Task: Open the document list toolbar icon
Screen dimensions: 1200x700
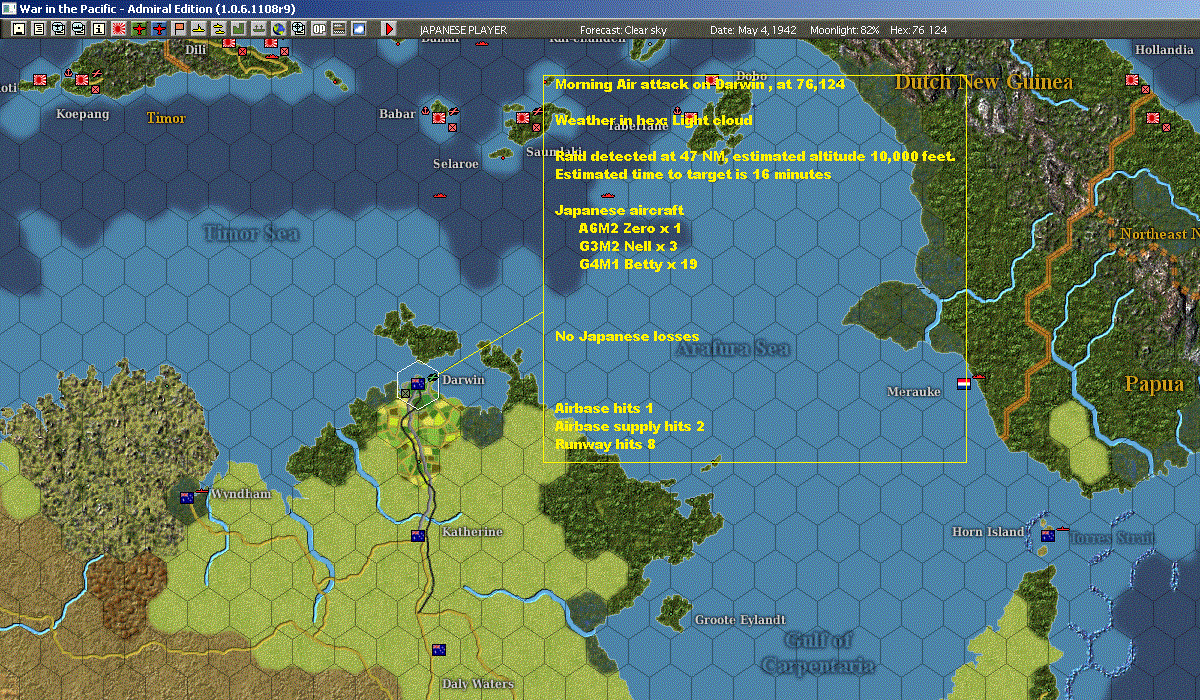Action: (x=39, y=29)
